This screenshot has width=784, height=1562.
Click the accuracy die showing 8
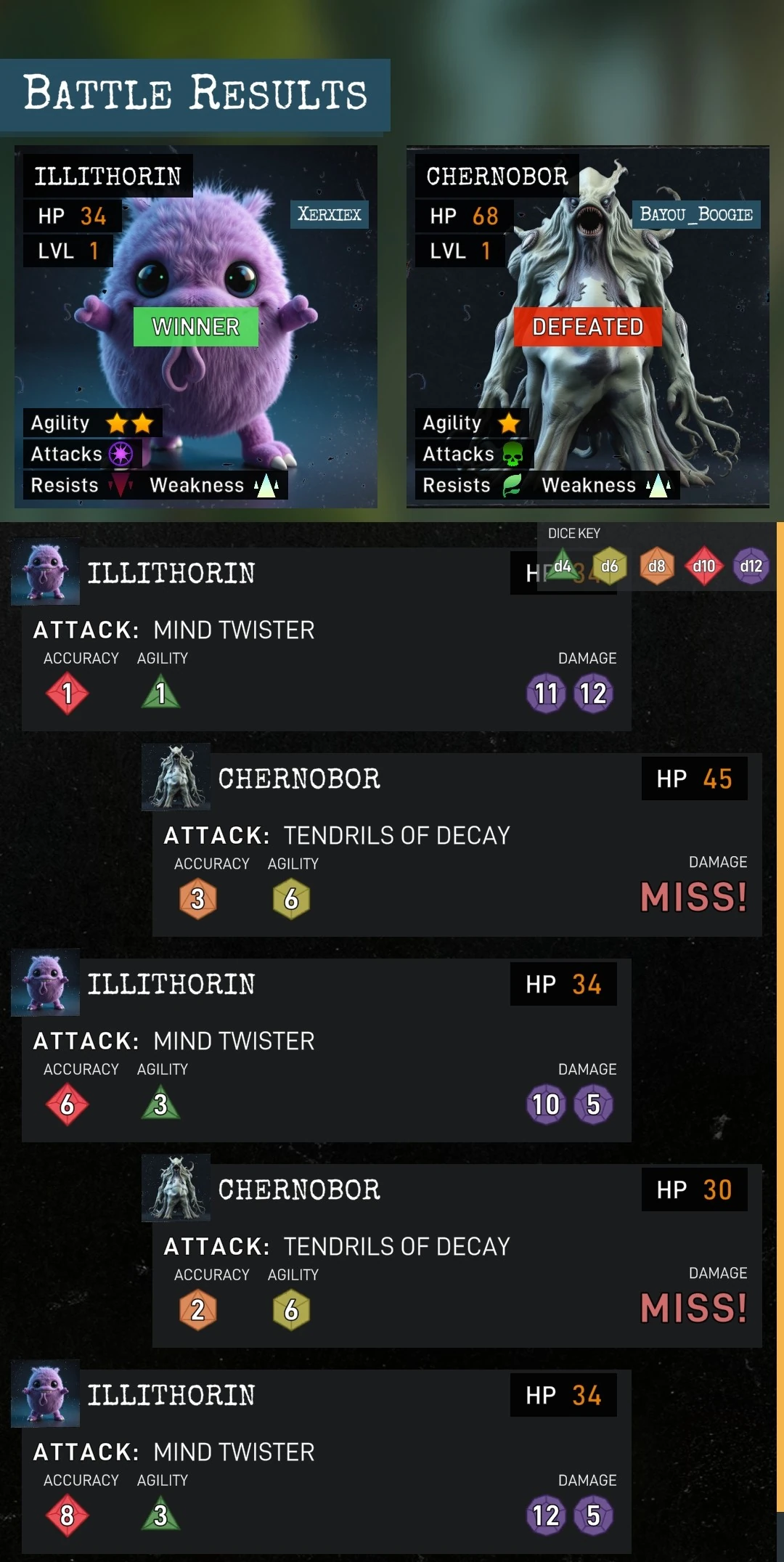click(67, 1516)
